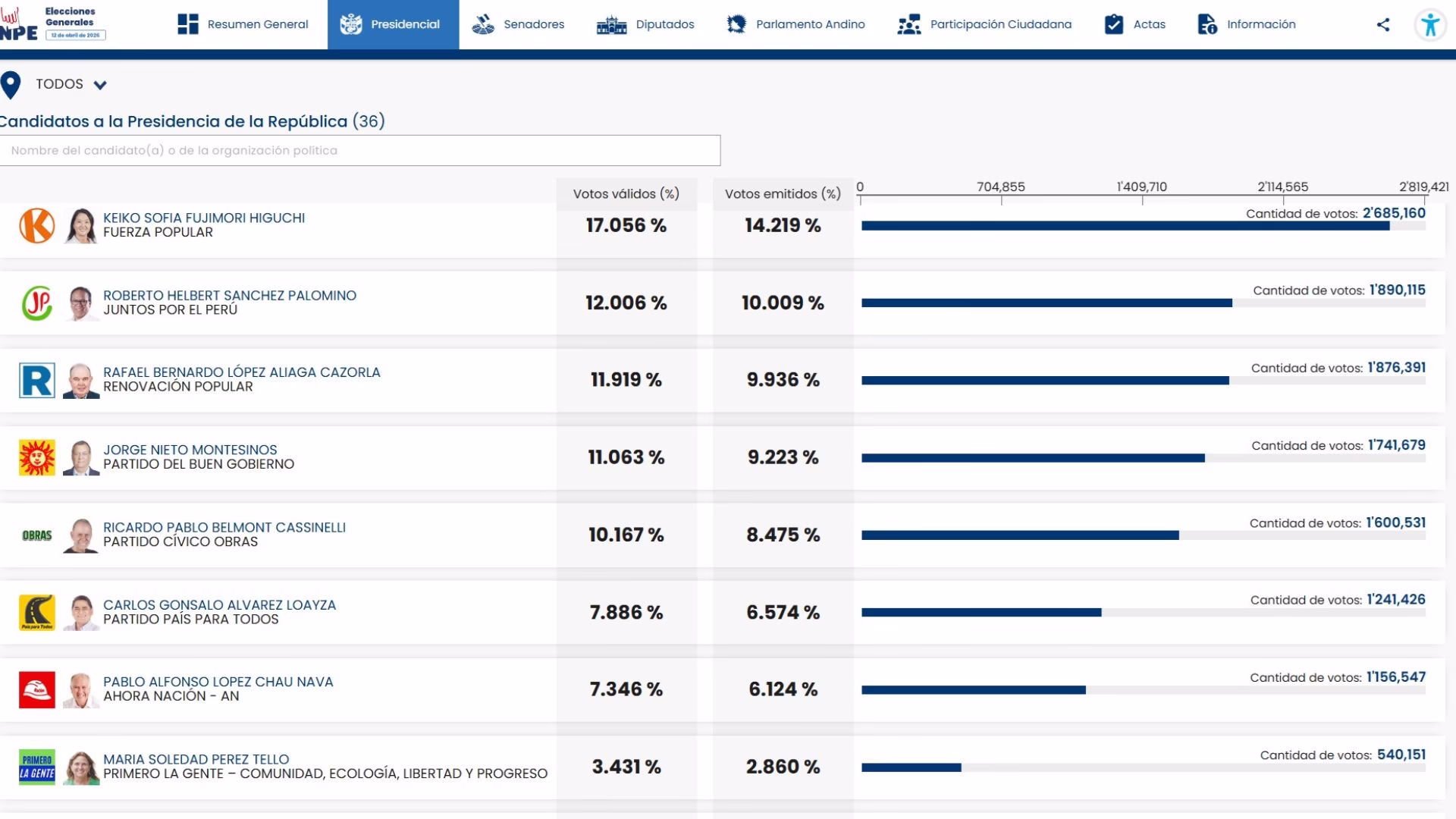Open Jorge Nieto Montesinos name link

coord(190,450)
